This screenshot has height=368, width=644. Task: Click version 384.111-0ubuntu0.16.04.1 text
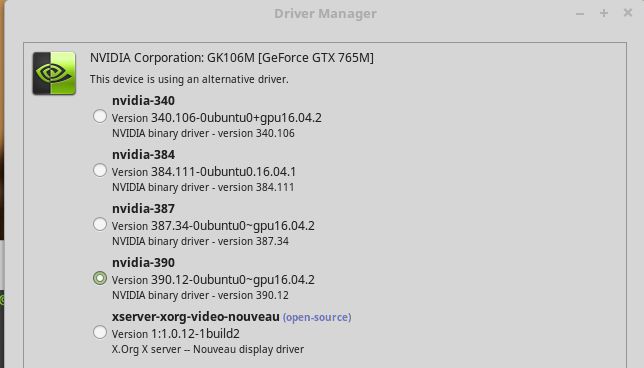pyautogui.click(x=204, y=172)
